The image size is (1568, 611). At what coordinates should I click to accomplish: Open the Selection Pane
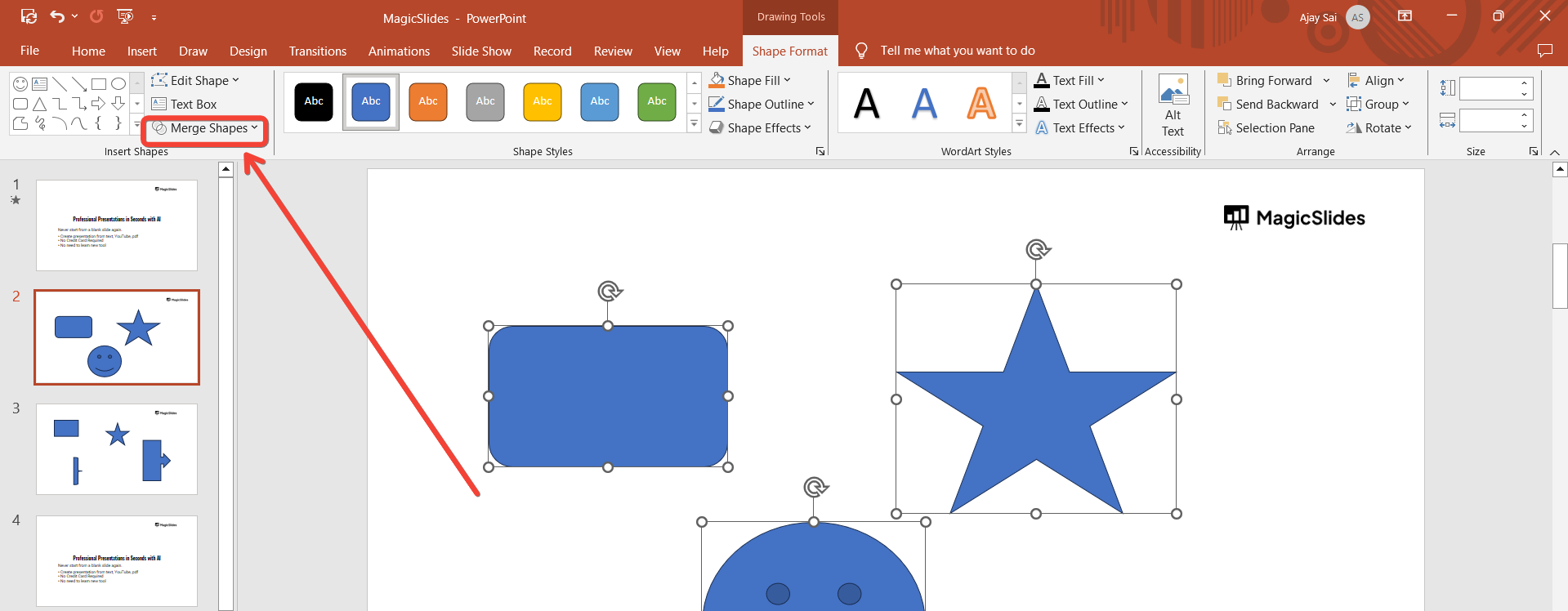pos(1266,128)
